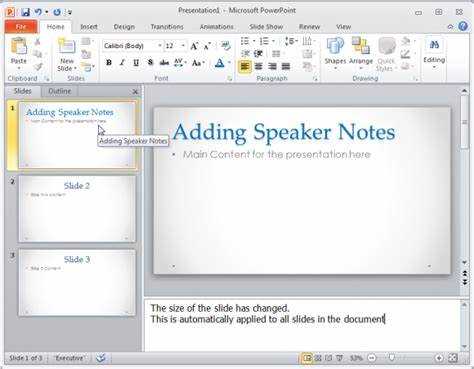The width and height of the screenshot is (474, 369).
Task: Open the Arrange objects menu
Action: pyautogui.click(x=361, y=54)
